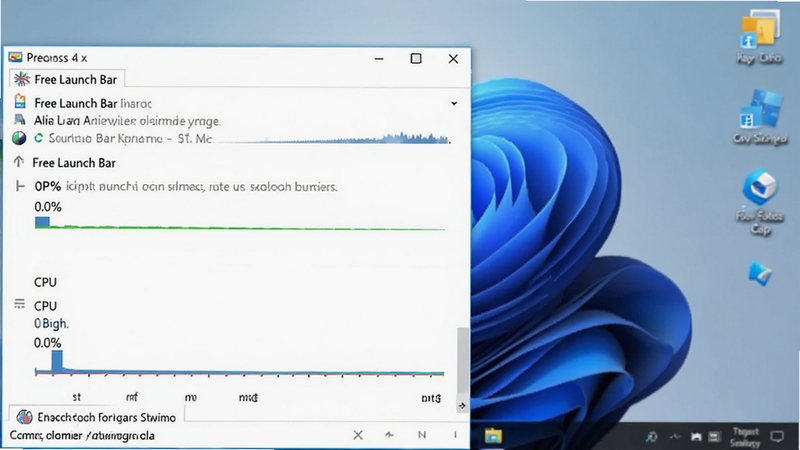
Task: Click the up arrow icon in the bottom bar
Action: tap(389, 435)
